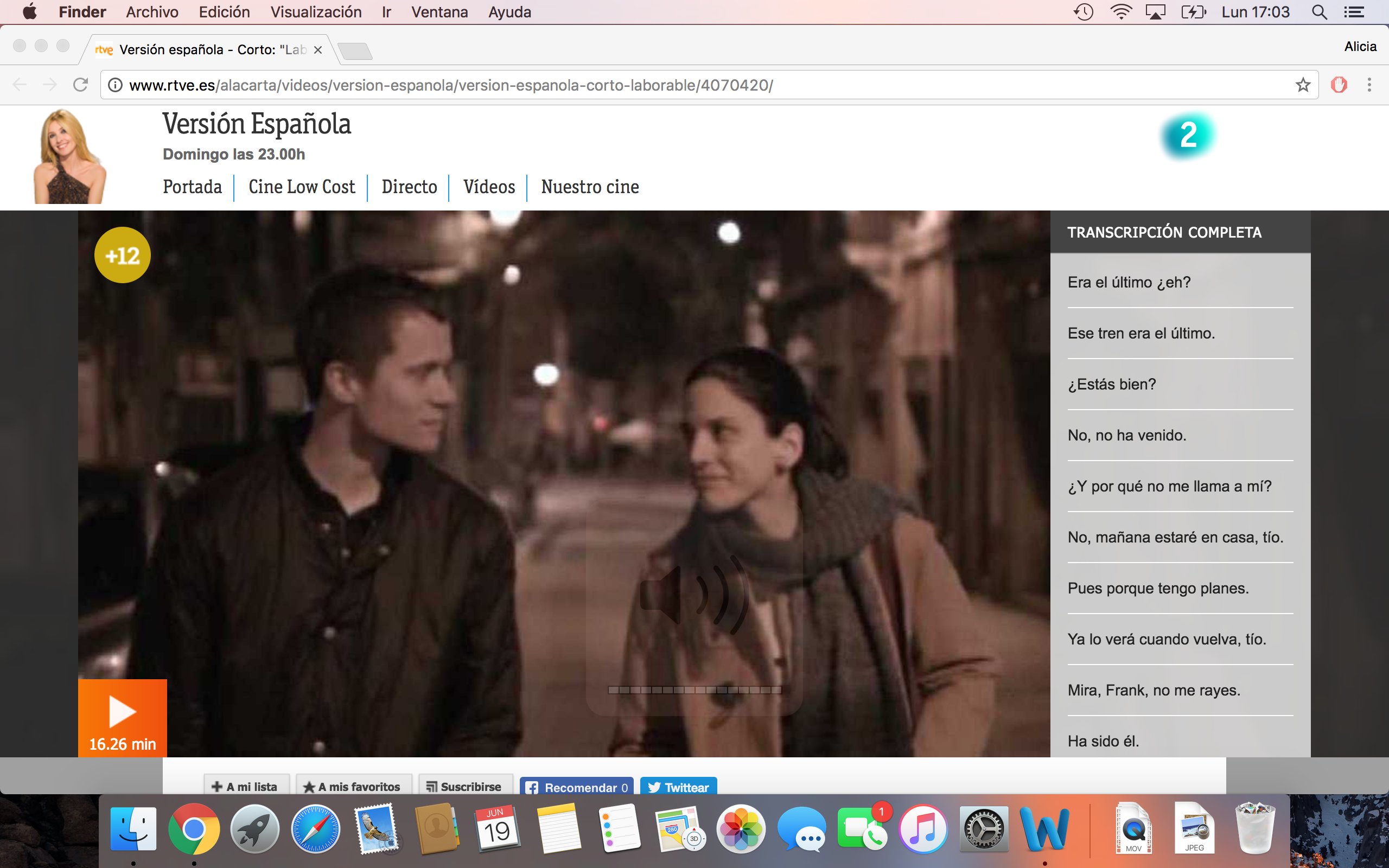
Task: Open the Archivo menu
Action: click(152, 12)
